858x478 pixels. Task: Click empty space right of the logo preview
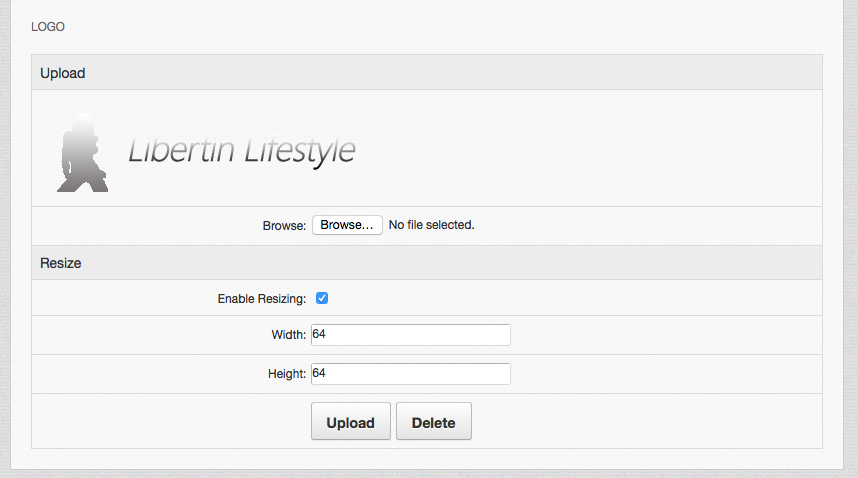click(x=600, y=150)
